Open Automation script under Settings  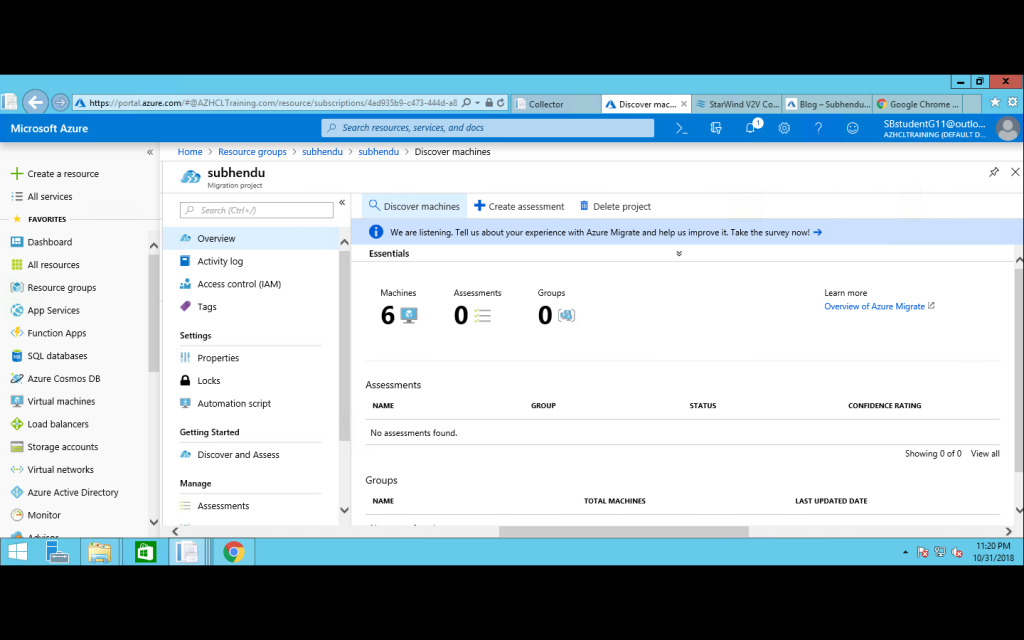pyautogui.click(x=234, y=404)
